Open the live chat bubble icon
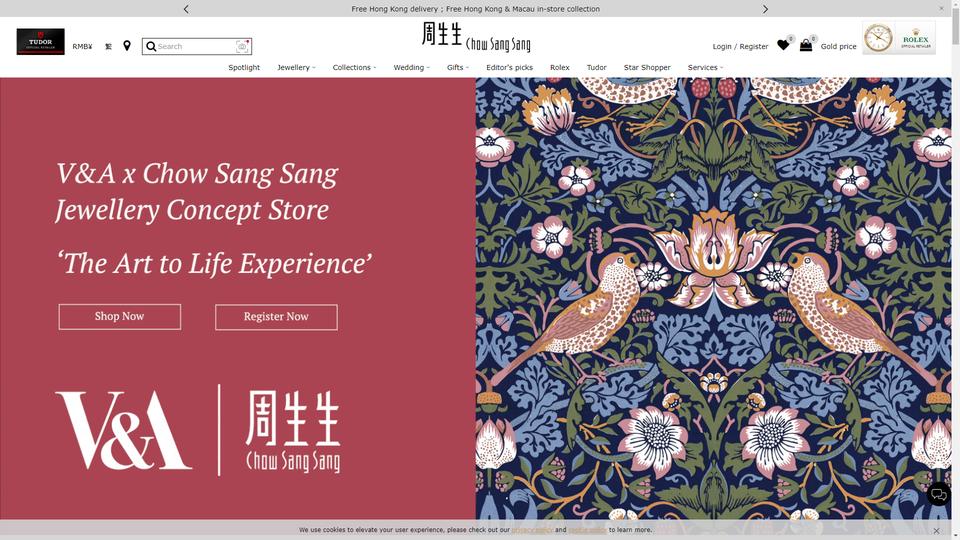Image resolution: width=960 pixels, height=540 pixels. click(939, 494)
